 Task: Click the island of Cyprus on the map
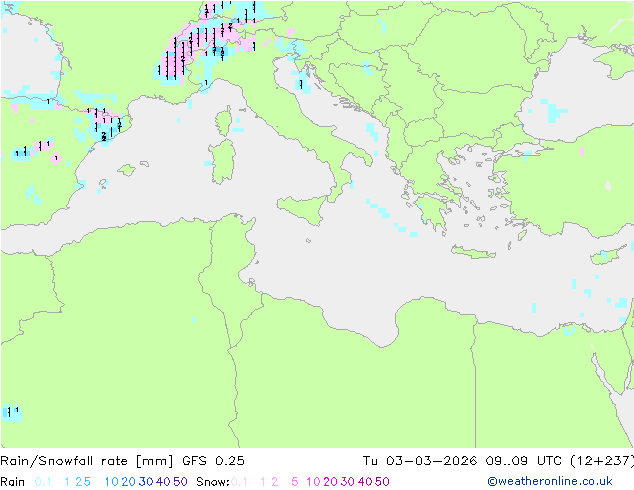pyautogui.click(x=609, y=255)
